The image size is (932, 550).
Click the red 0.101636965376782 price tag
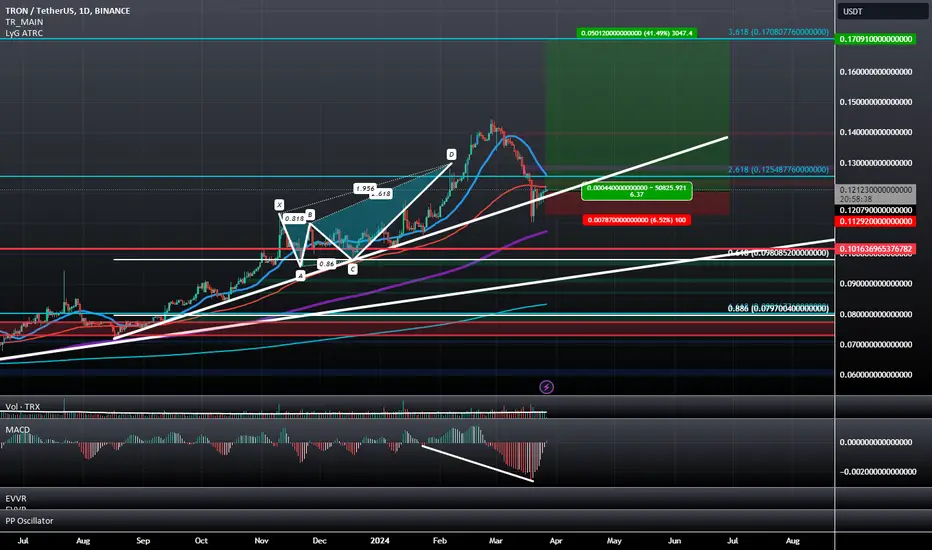[x=876, y=249]
